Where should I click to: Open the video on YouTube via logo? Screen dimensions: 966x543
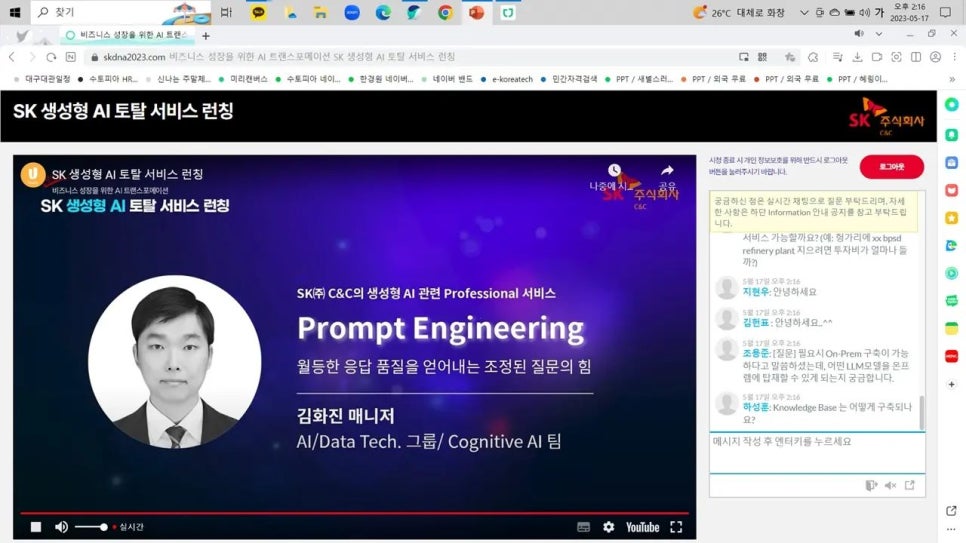(x=643, y=527)
